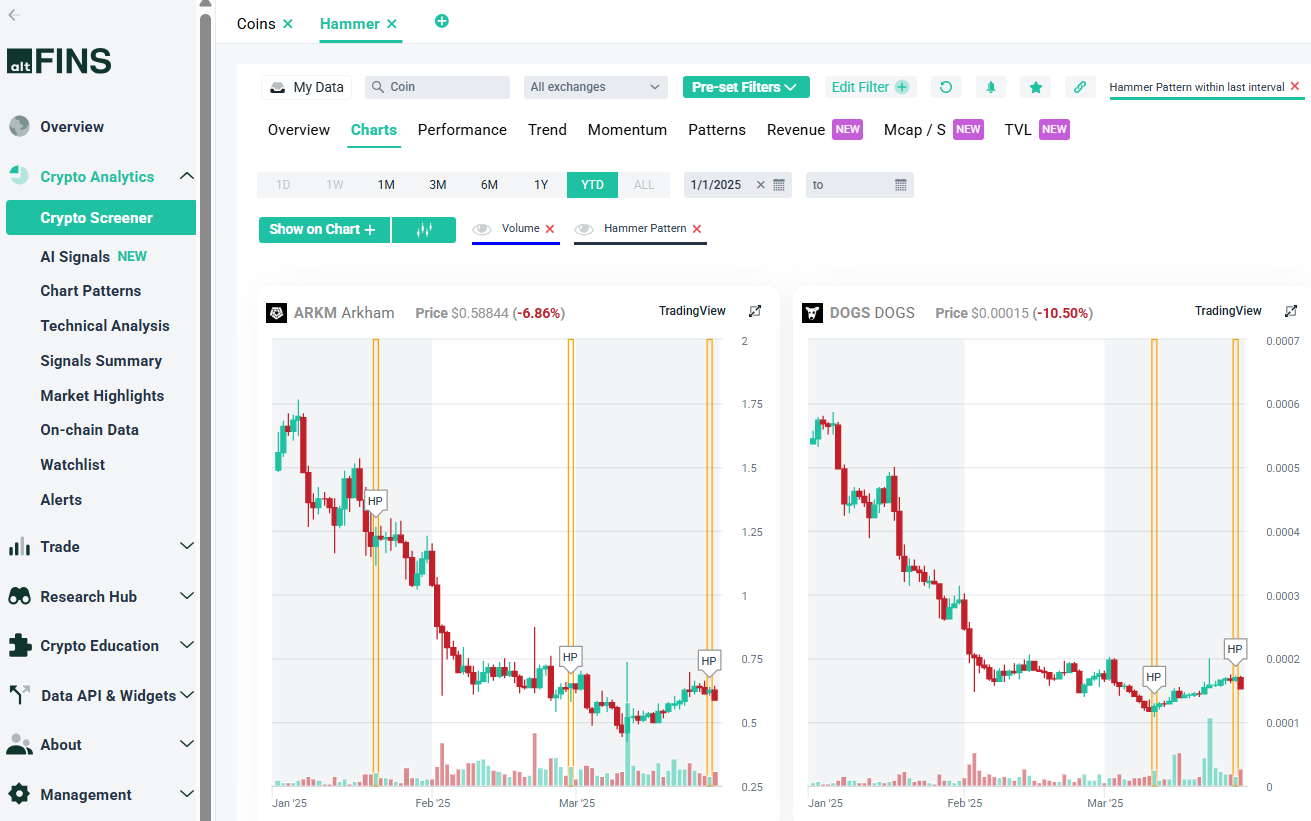
Task: Click the DOGS coin logo
Action: pos(813,313)
